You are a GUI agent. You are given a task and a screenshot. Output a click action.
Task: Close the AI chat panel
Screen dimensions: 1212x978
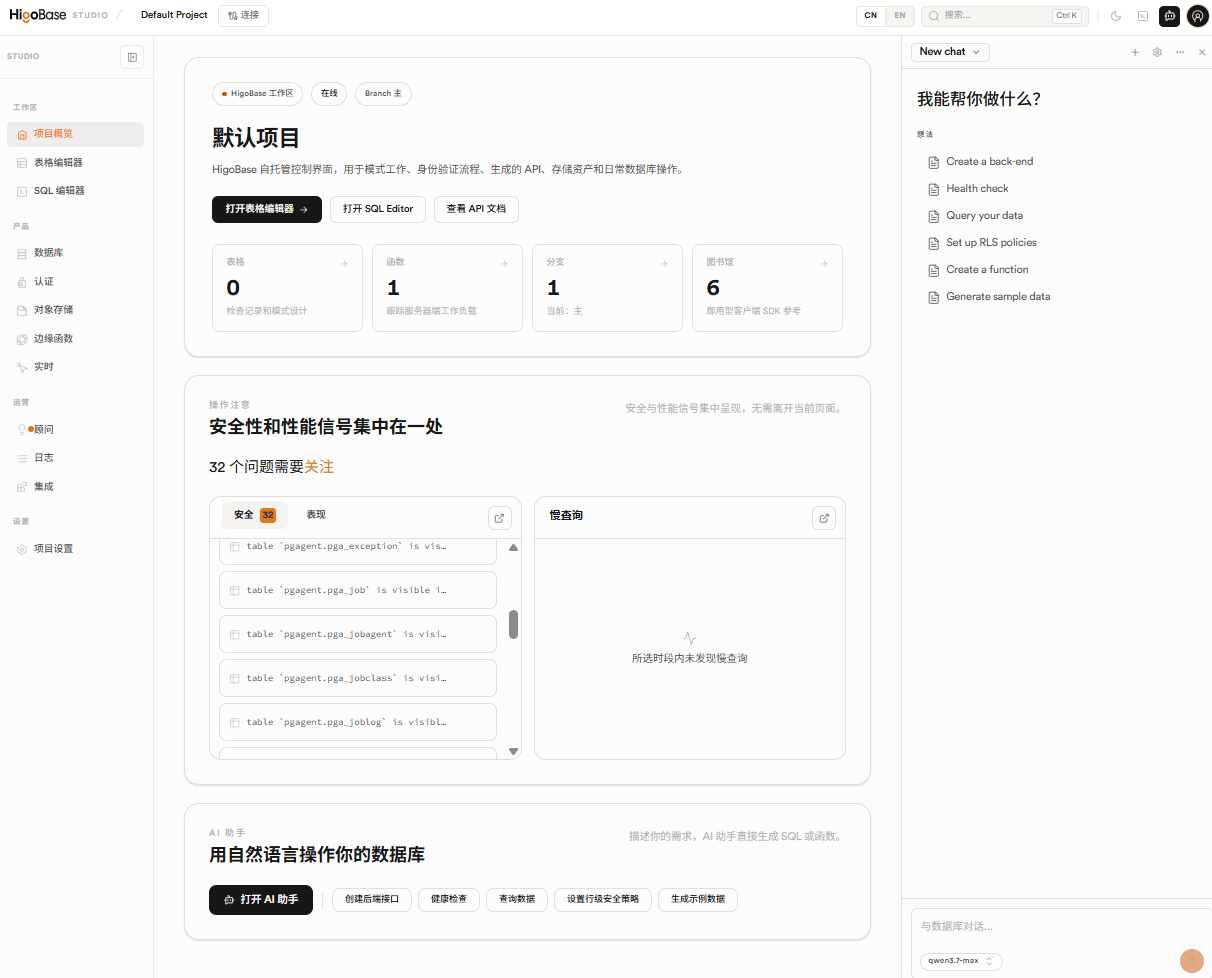click(1202, 52)
